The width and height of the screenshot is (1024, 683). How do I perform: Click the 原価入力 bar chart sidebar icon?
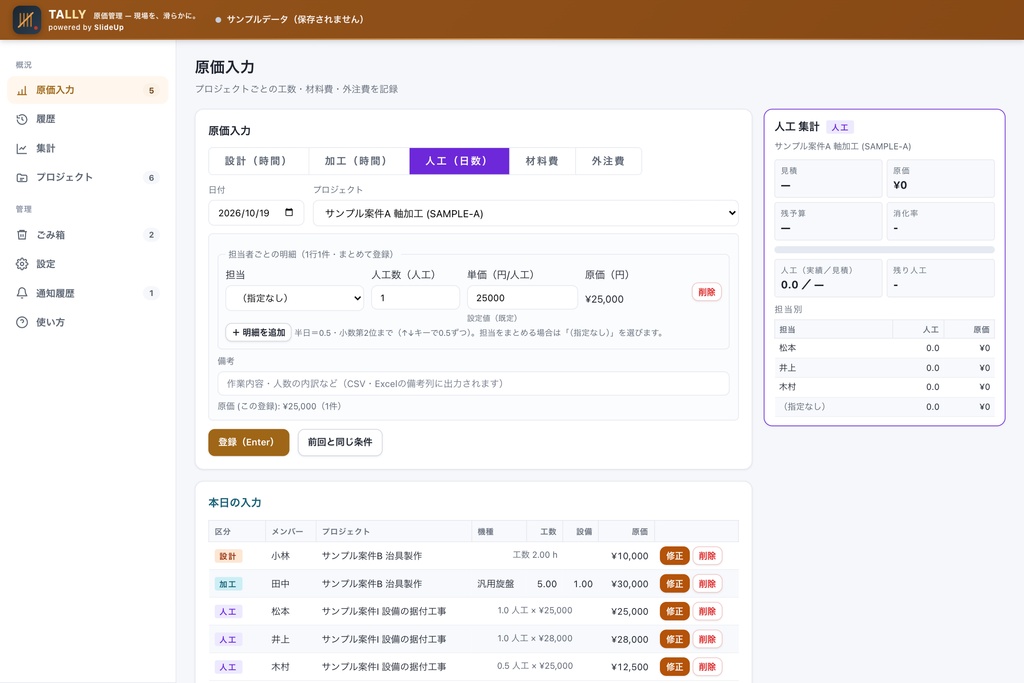(22, 90)
